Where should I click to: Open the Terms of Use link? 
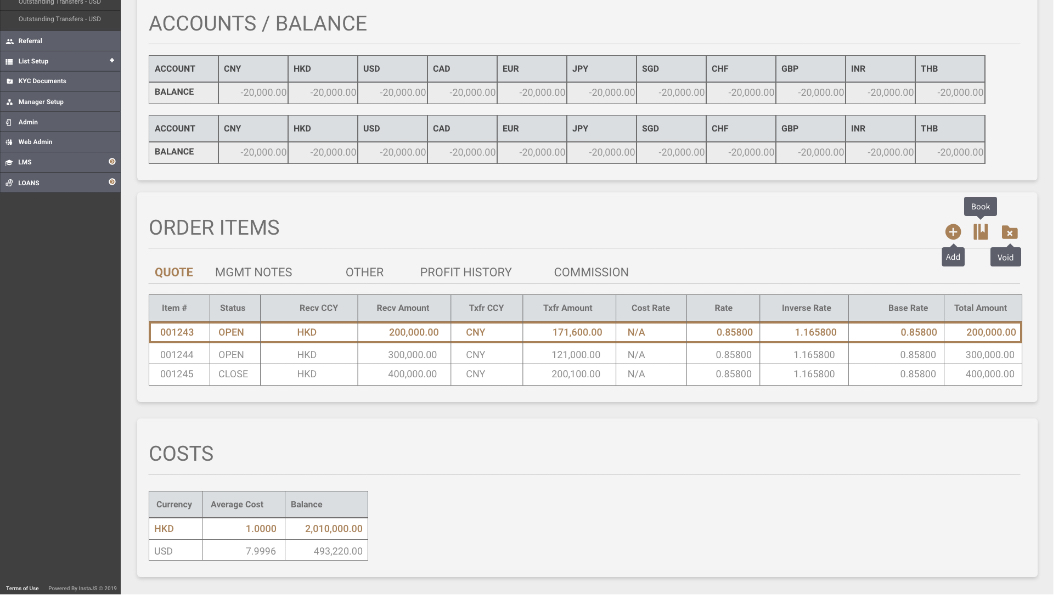coord(22,588)
